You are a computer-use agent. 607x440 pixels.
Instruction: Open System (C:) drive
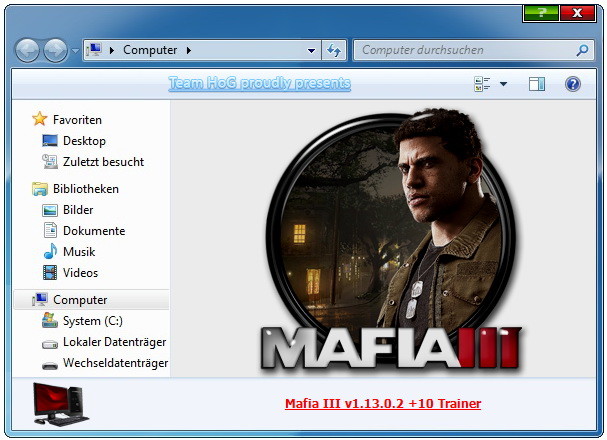click(93, 321)
